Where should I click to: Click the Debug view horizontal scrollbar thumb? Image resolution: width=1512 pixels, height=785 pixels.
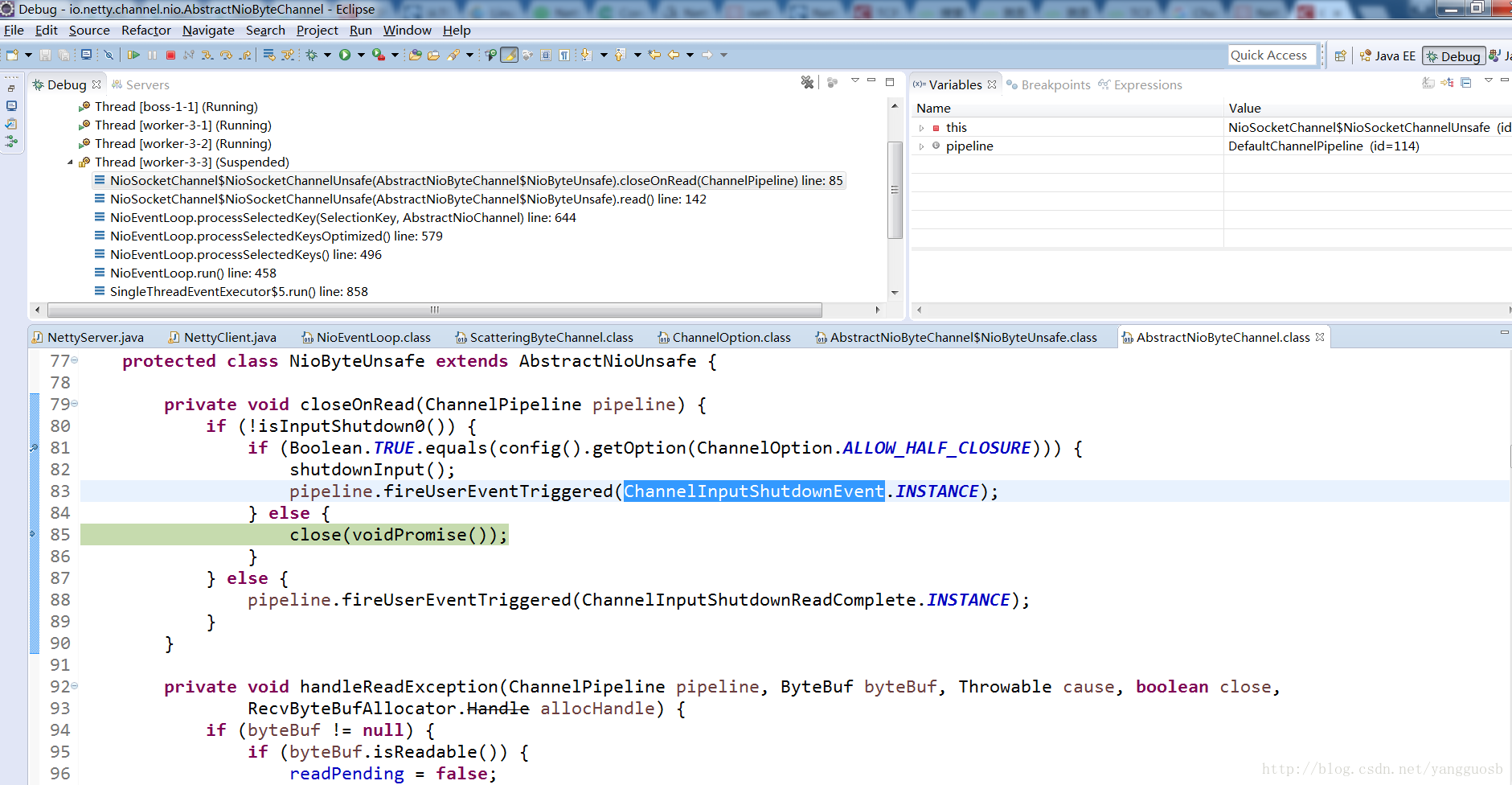pyautogui.click(x=435, y=310)
